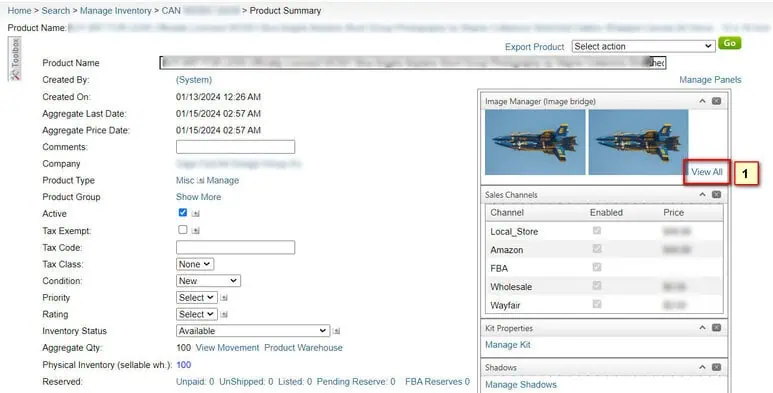Click the small icon beside Inventory Status dropdown
The height and width of the screenshot is (393, 773).
pos(337,331)
